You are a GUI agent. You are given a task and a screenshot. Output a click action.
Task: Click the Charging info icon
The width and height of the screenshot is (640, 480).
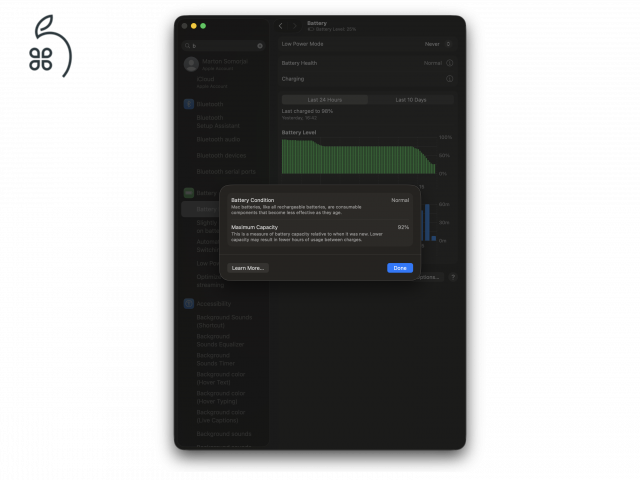[x=449, y=79]
